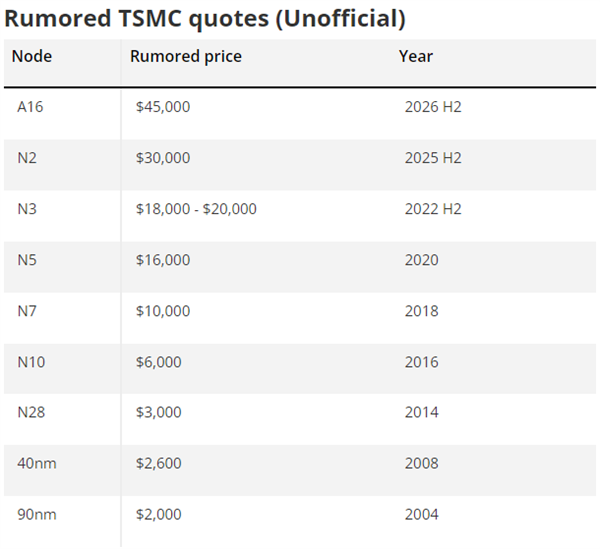This screenshot has height=549, width=600.
Task: Click the 2026 H2 year cell
Action: click(433, 107)
